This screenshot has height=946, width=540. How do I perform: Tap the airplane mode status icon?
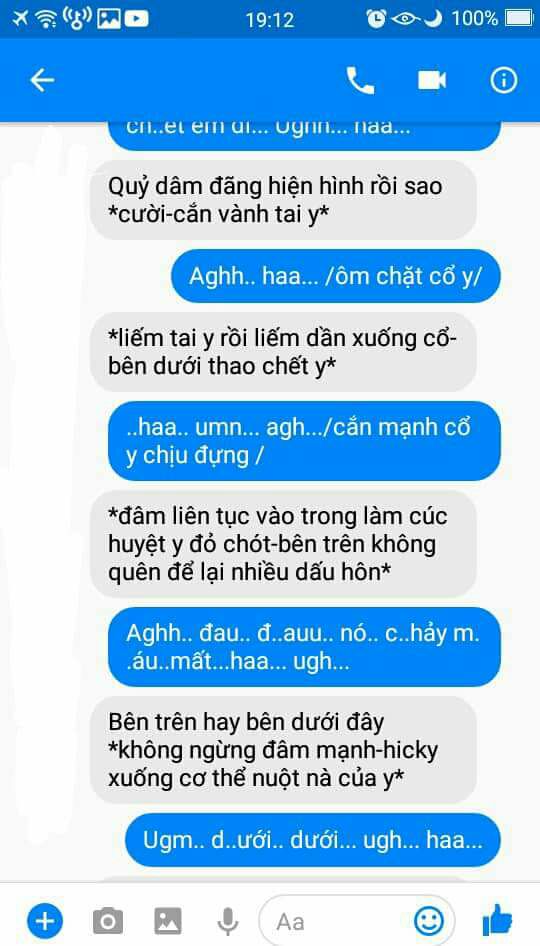tap(20, 19)
